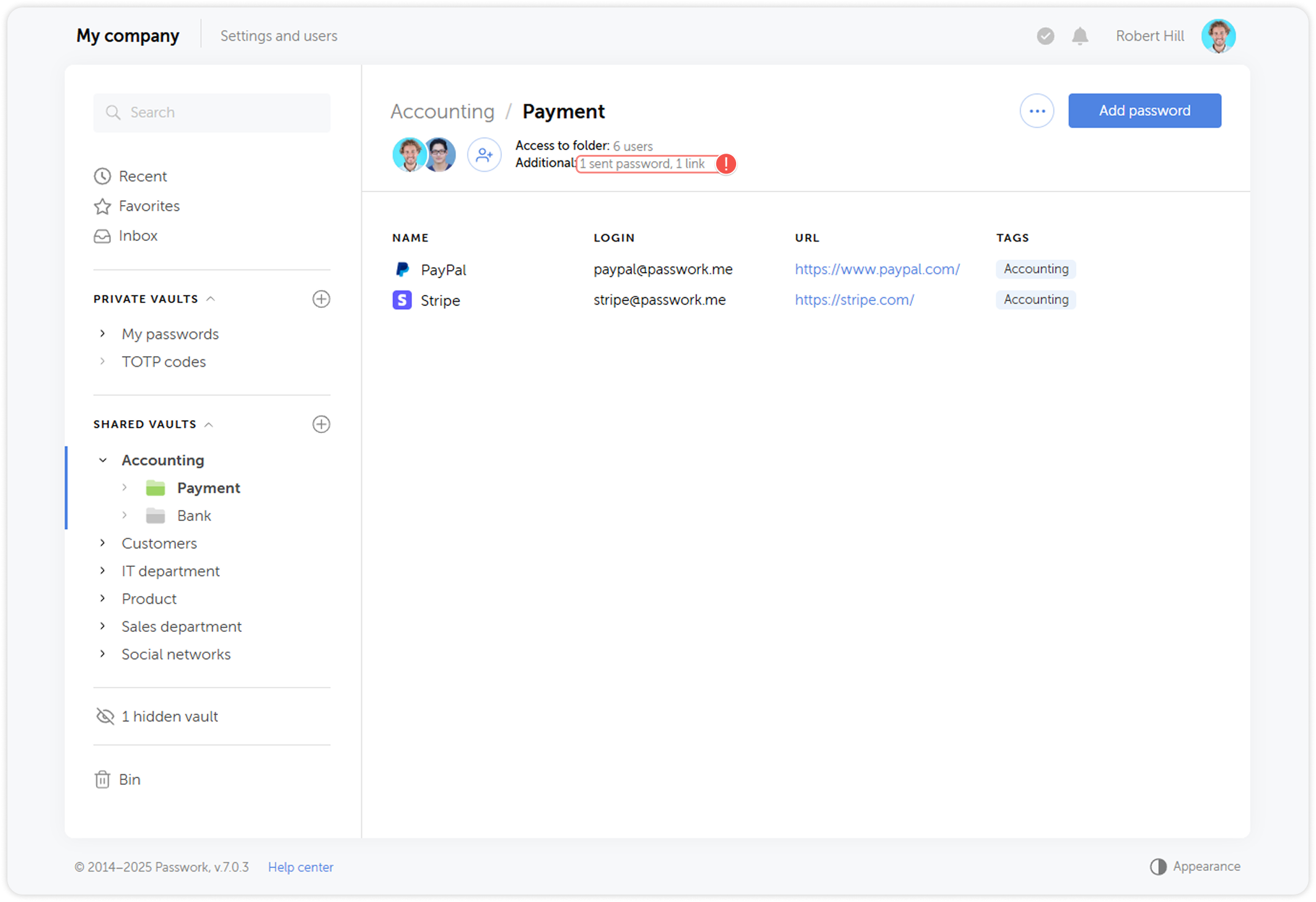Screen dimensions: 1316x902
Task: Open Settings and users
Action: (x=278, y=35)
